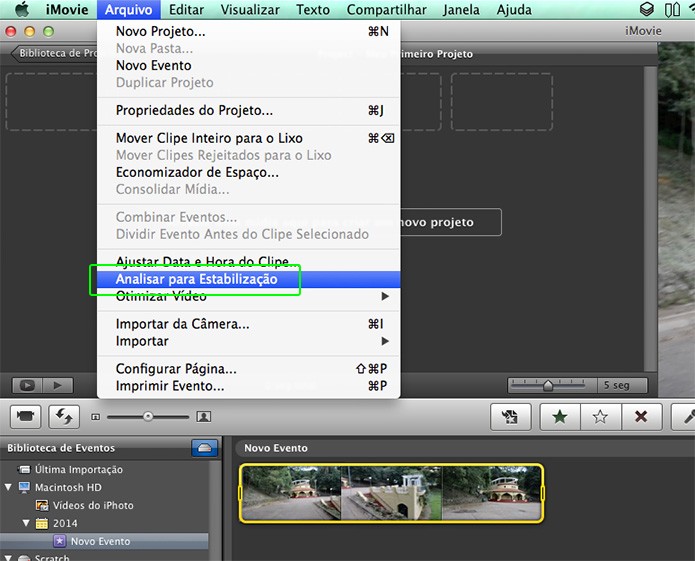Choose Novo Projeto... from the menu
Image resolution: width=695 pixels, height=561 pixels.
[249, 31]
